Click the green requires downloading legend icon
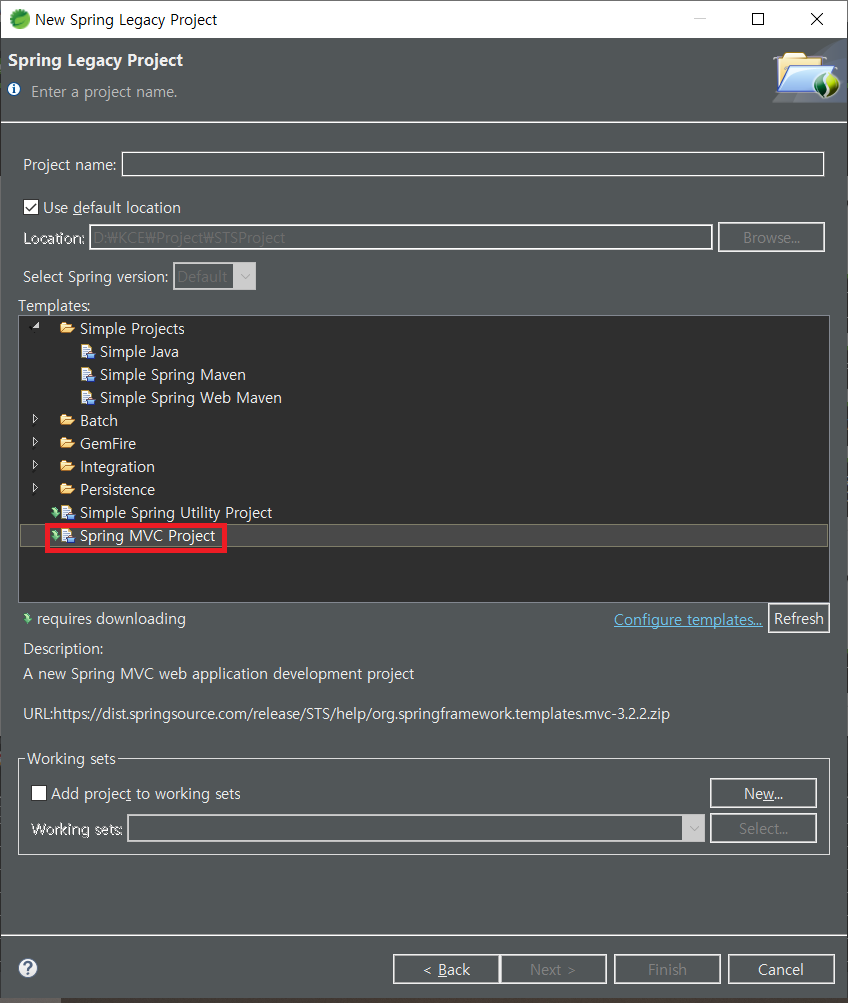This screenshot has height=1003, width=848. [27, 619]
